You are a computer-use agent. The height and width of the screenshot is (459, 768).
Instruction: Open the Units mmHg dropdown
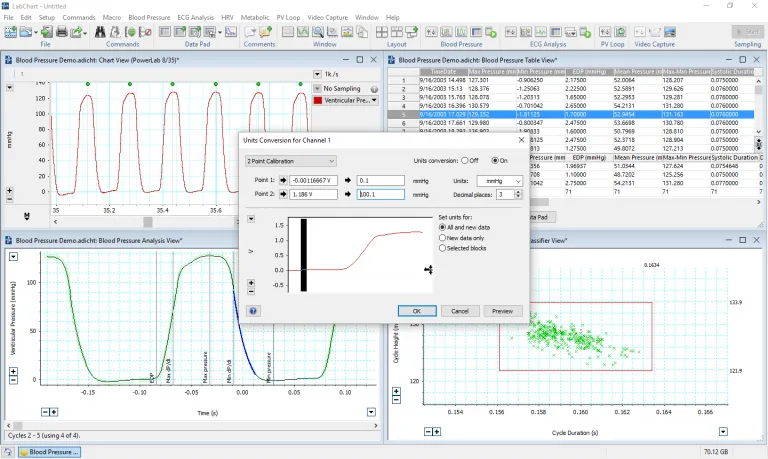[x=501, y=180]
